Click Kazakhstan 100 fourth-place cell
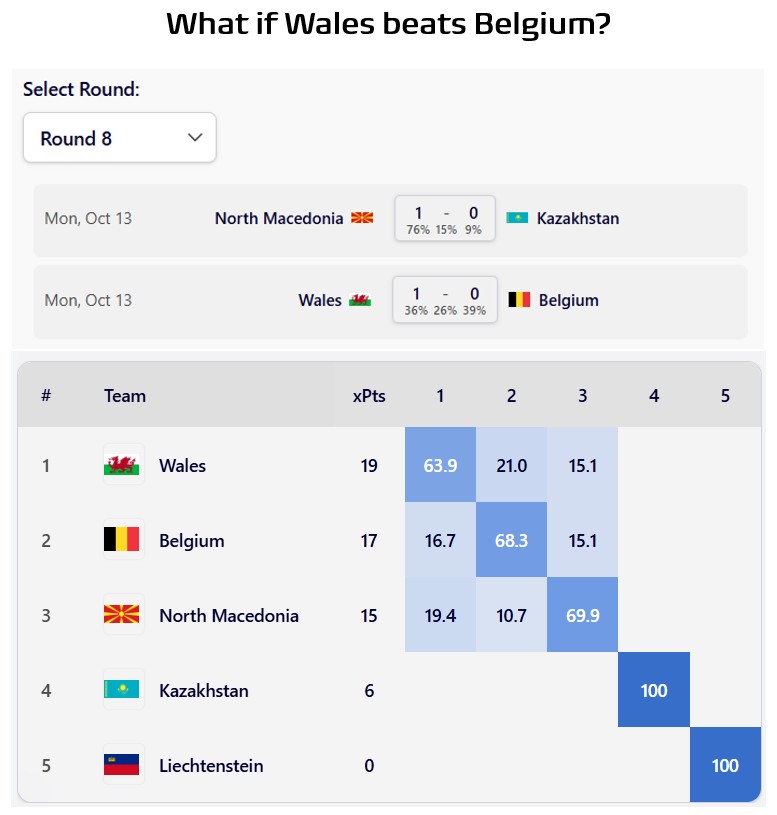 pos(654,691)
